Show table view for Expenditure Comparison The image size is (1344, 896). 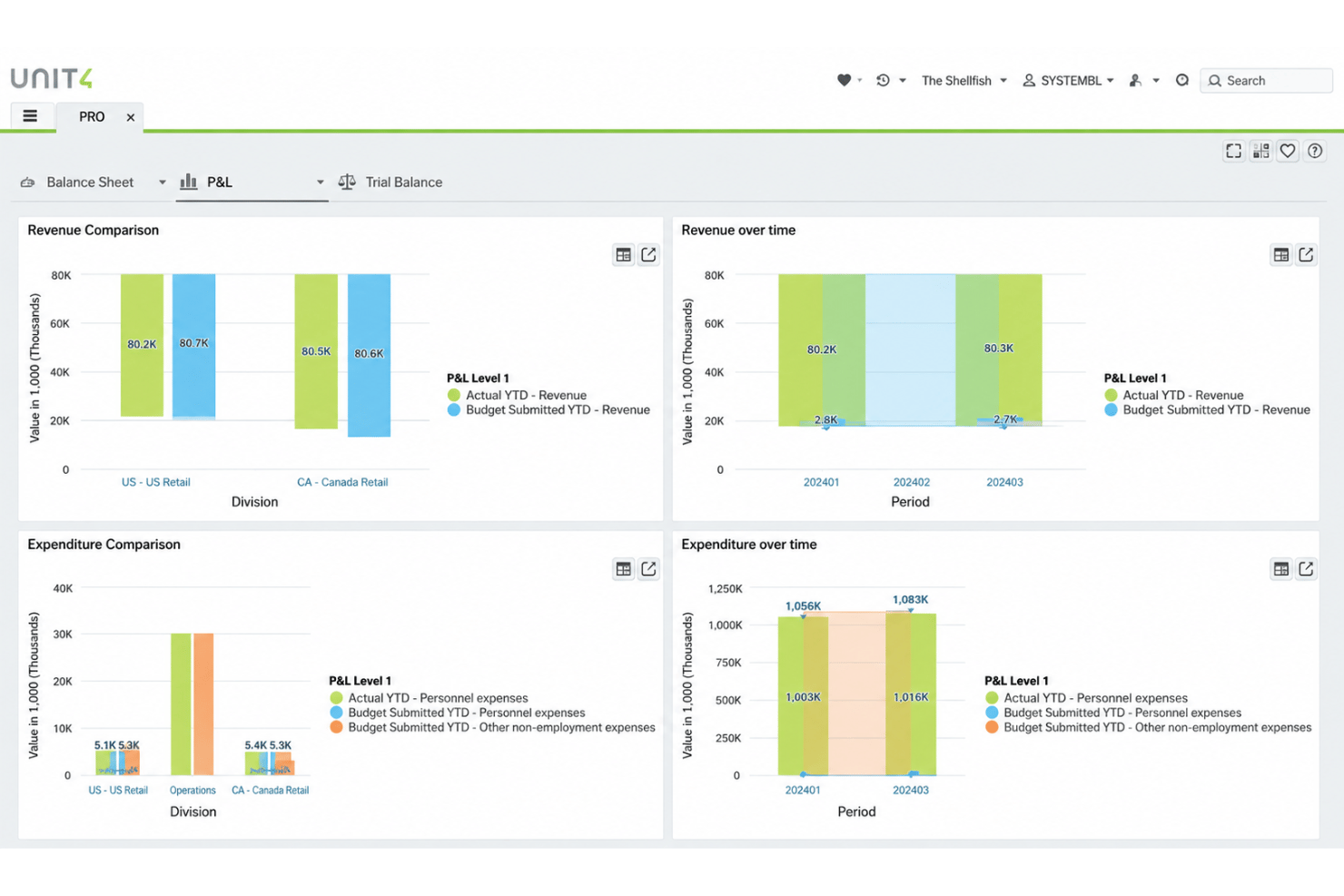click(623, 569)
